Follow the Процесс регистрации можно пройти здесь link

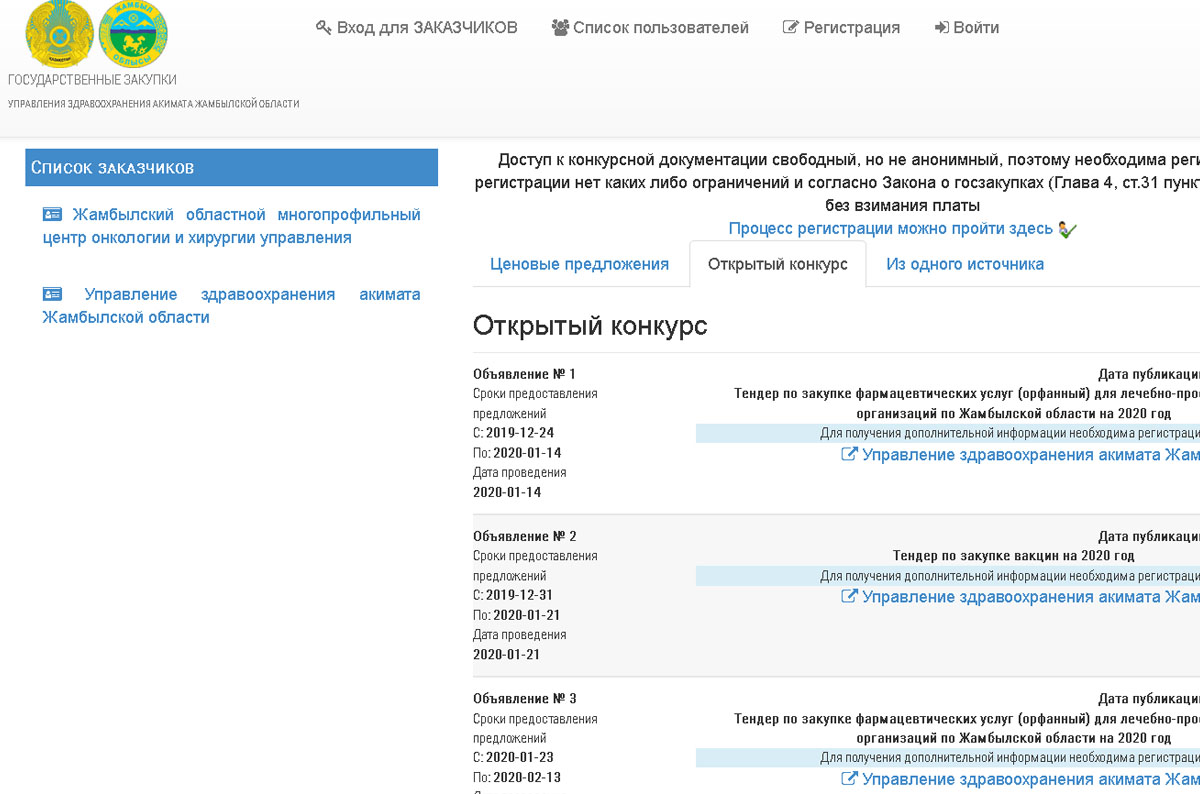point(890,229)
